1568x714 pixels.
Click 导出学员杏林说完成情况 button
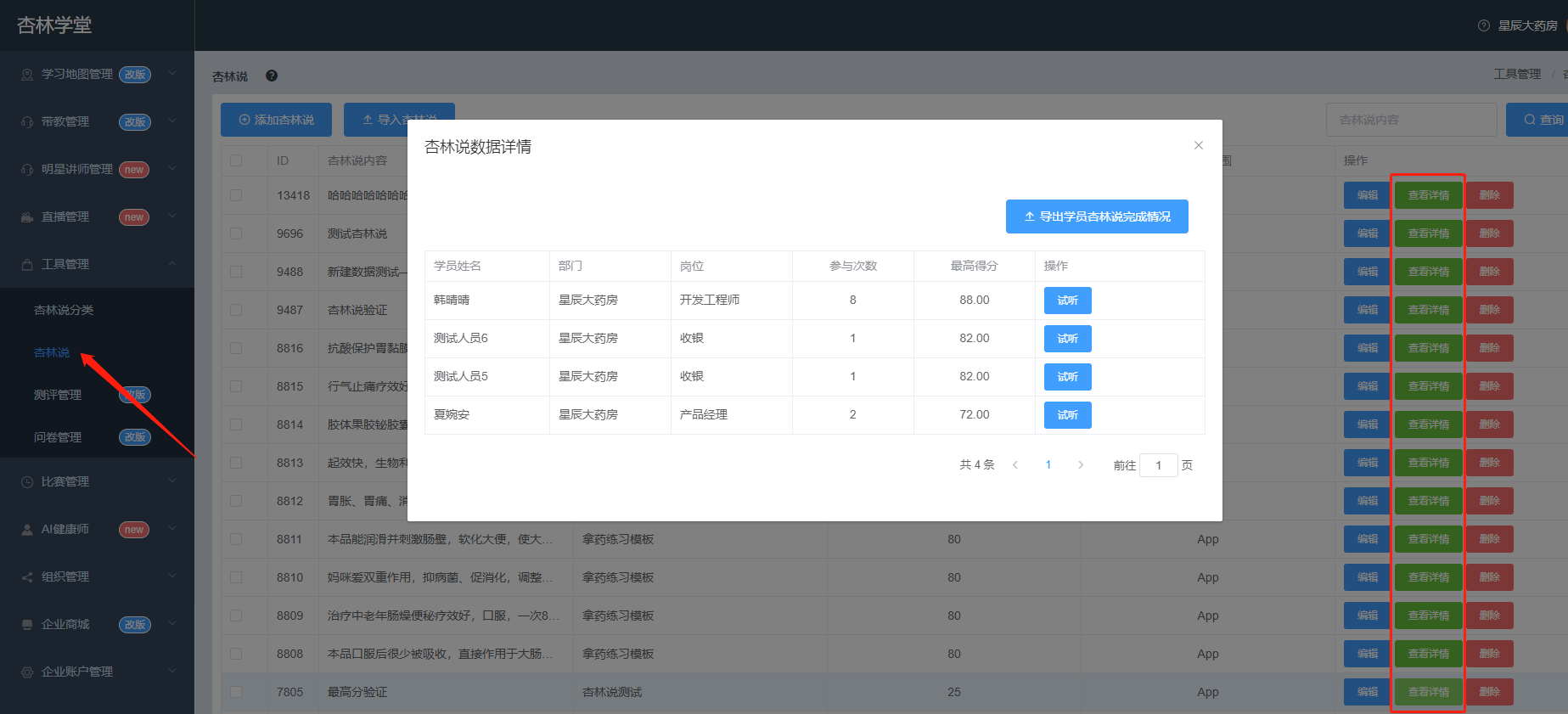pyautogui.click(x=1097, y=216)
